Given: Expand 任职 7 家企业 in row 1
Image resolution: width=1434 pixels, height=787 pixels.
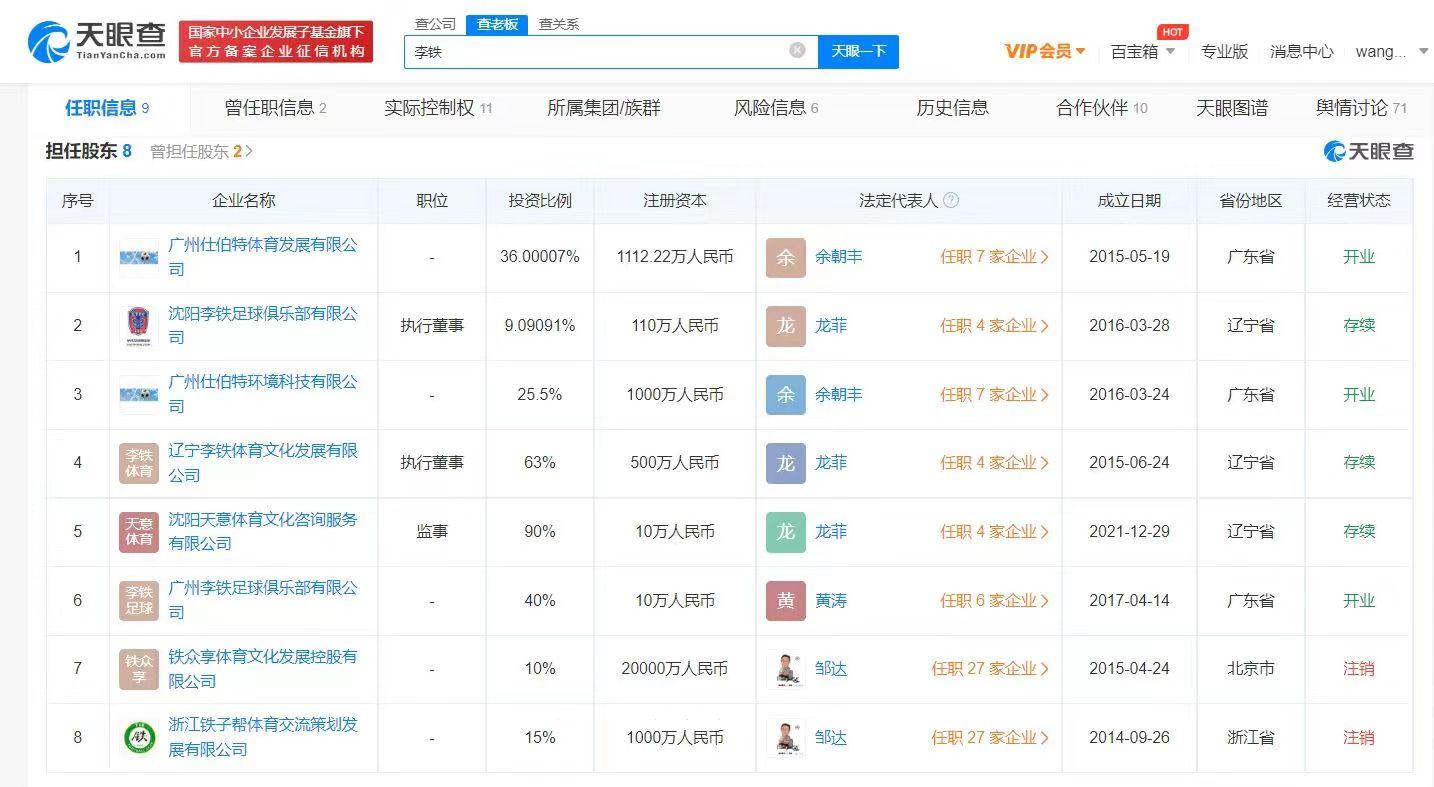Looking at the screenshot, I should pos(994,257).
